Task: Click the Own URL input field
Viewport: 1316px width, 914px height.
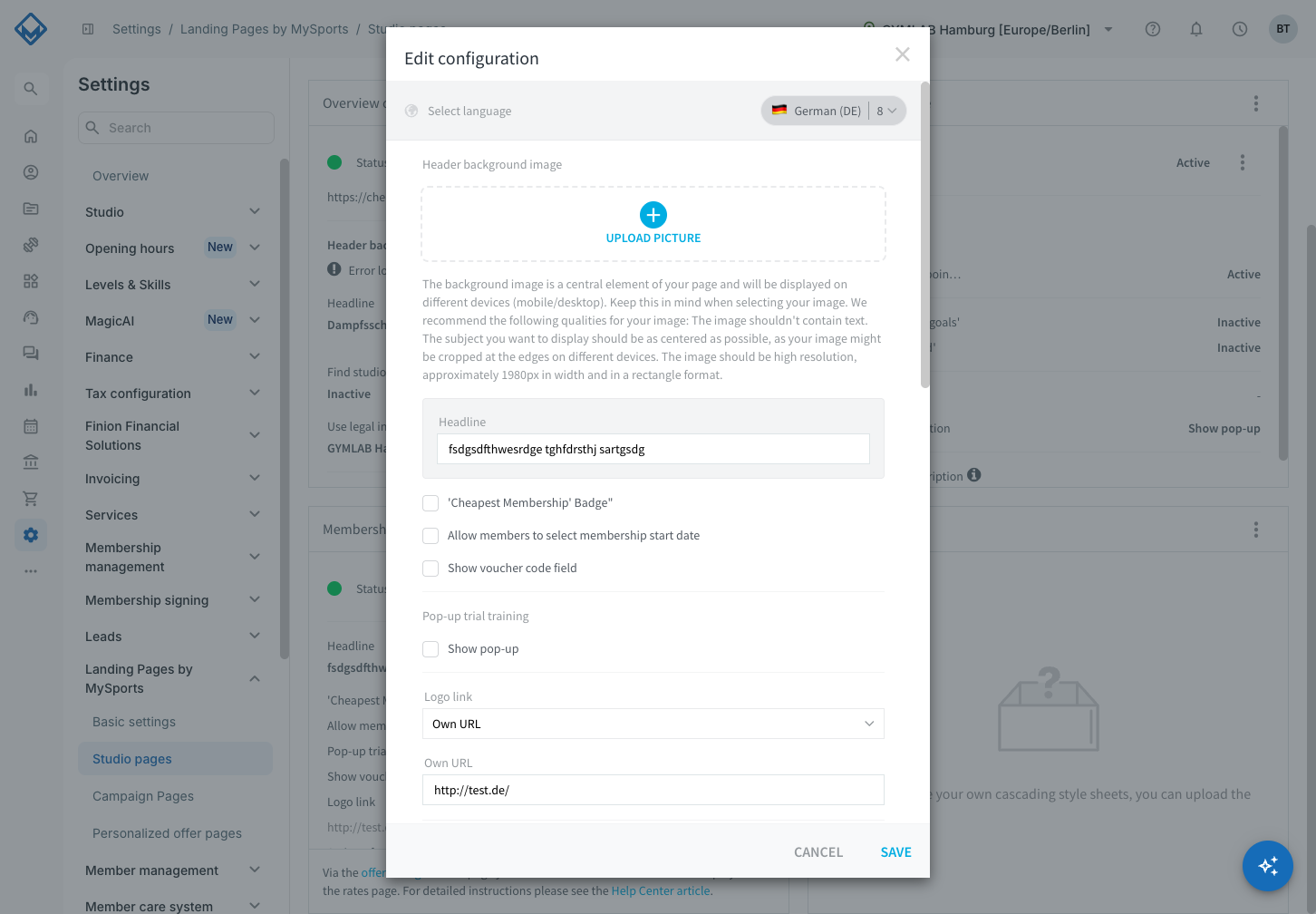Action: [653, 790]
